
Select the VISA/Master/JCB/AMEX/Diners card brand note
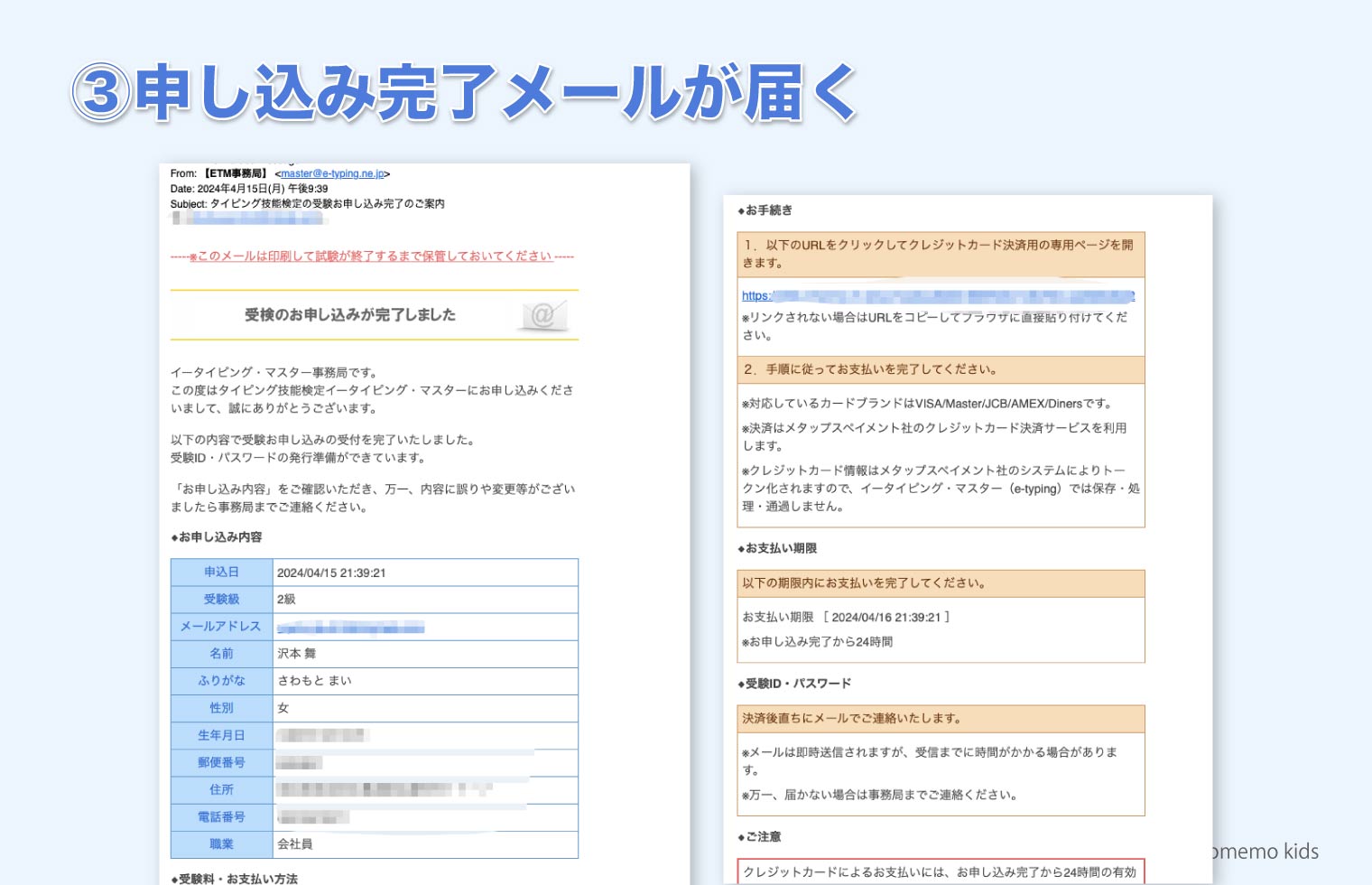(x=930, y=404)
